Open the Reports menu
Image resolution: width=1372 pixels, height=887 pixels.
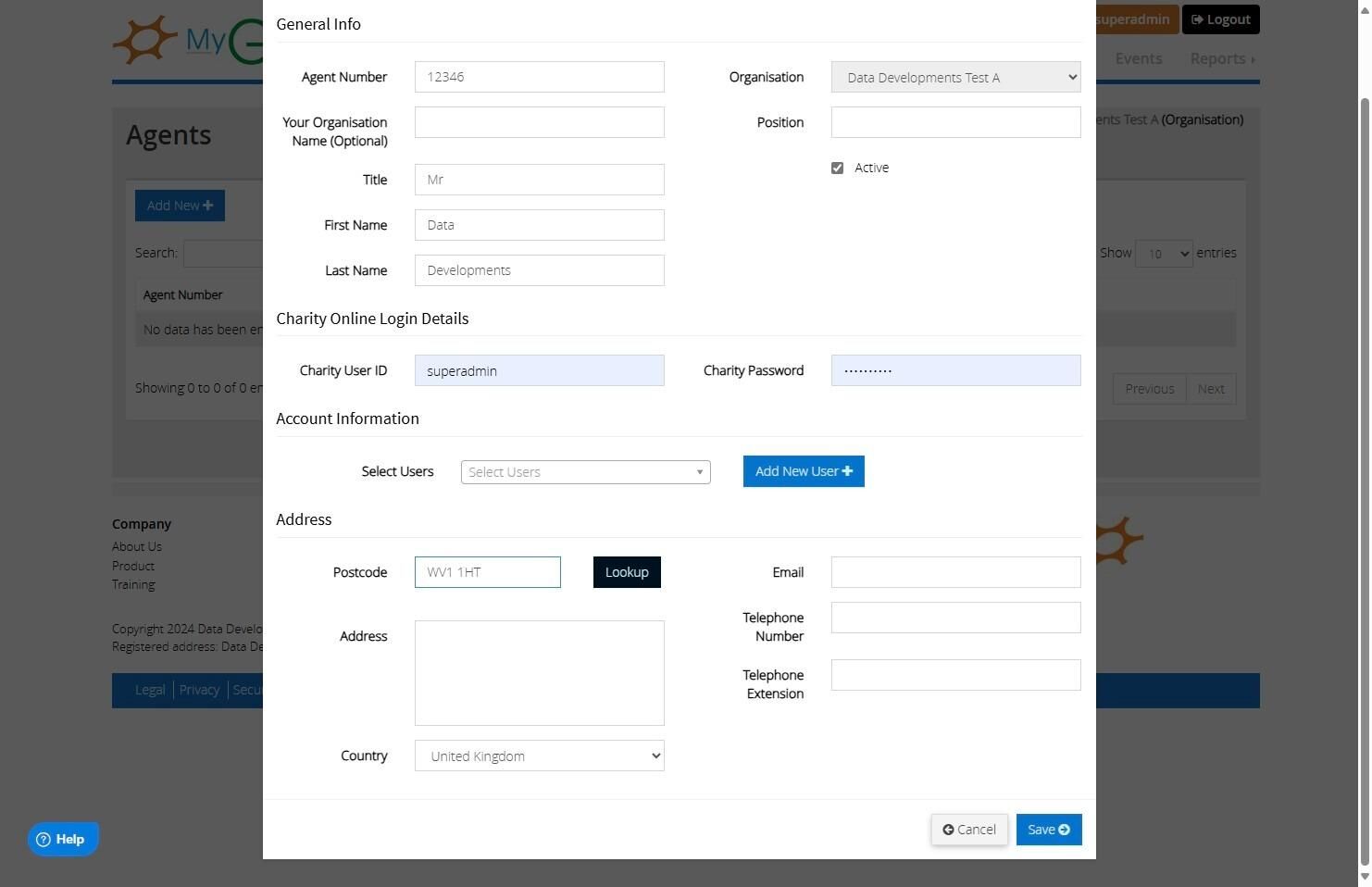coord(1222,58)
